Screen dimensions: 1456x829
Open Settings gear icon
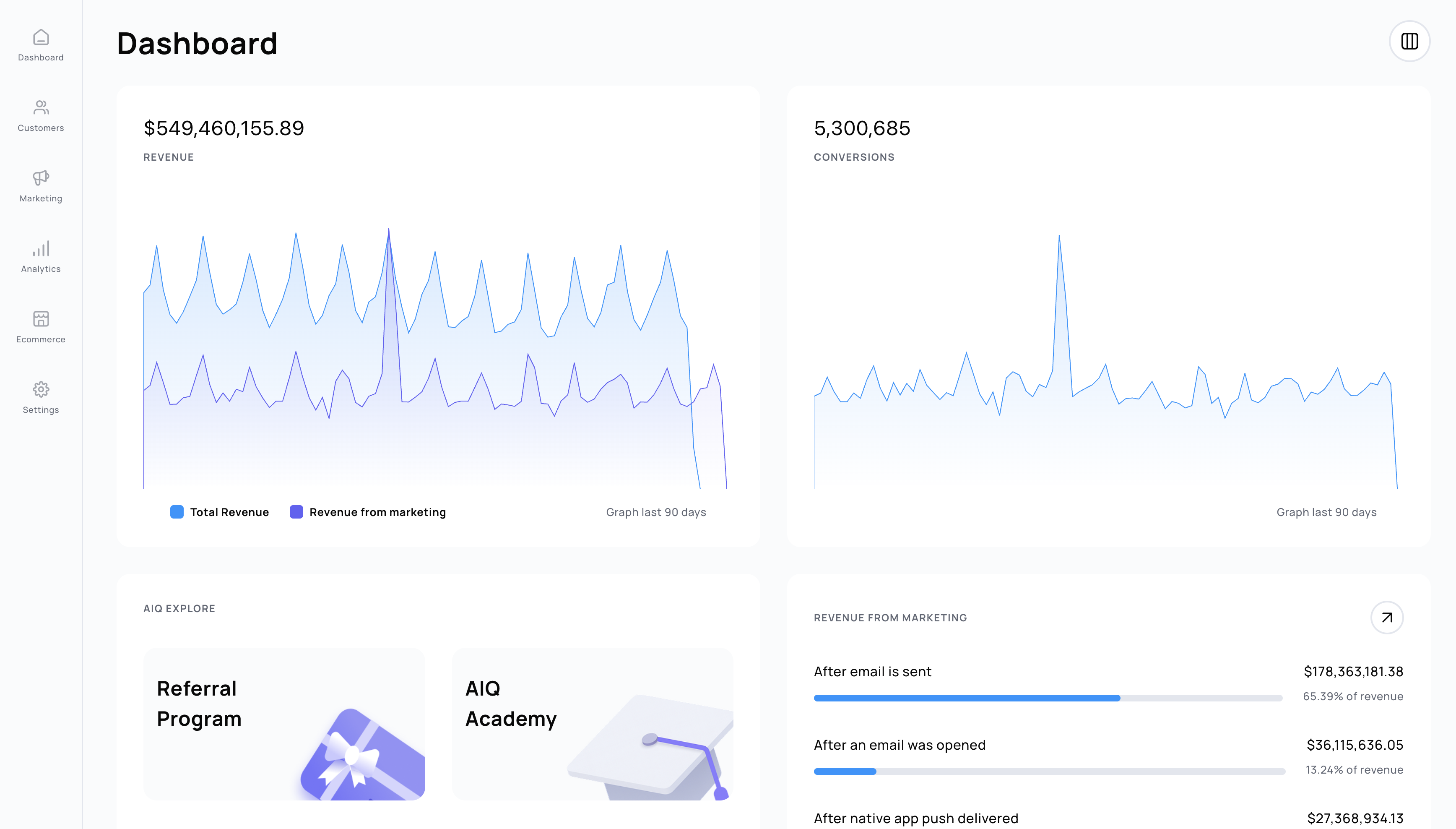pyautogui.click(x=40, y=389)
